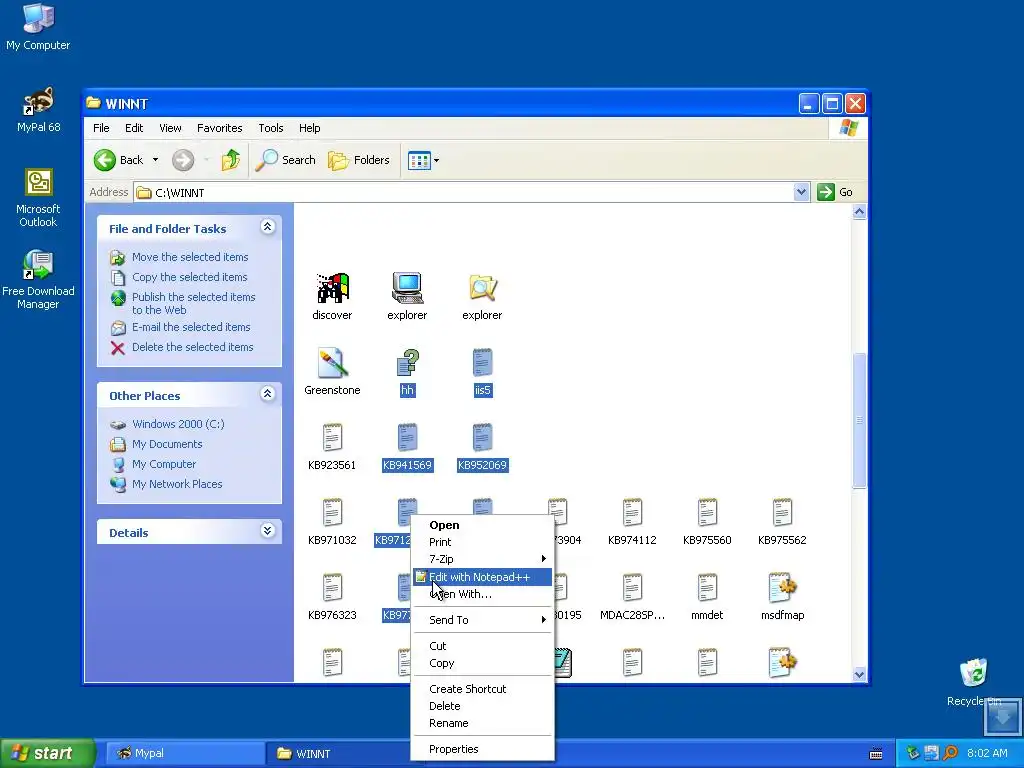Choose Delete in the context menu
Image resolution: width=1024 pixels, height=768 pixels.
(x=483, y=706)
